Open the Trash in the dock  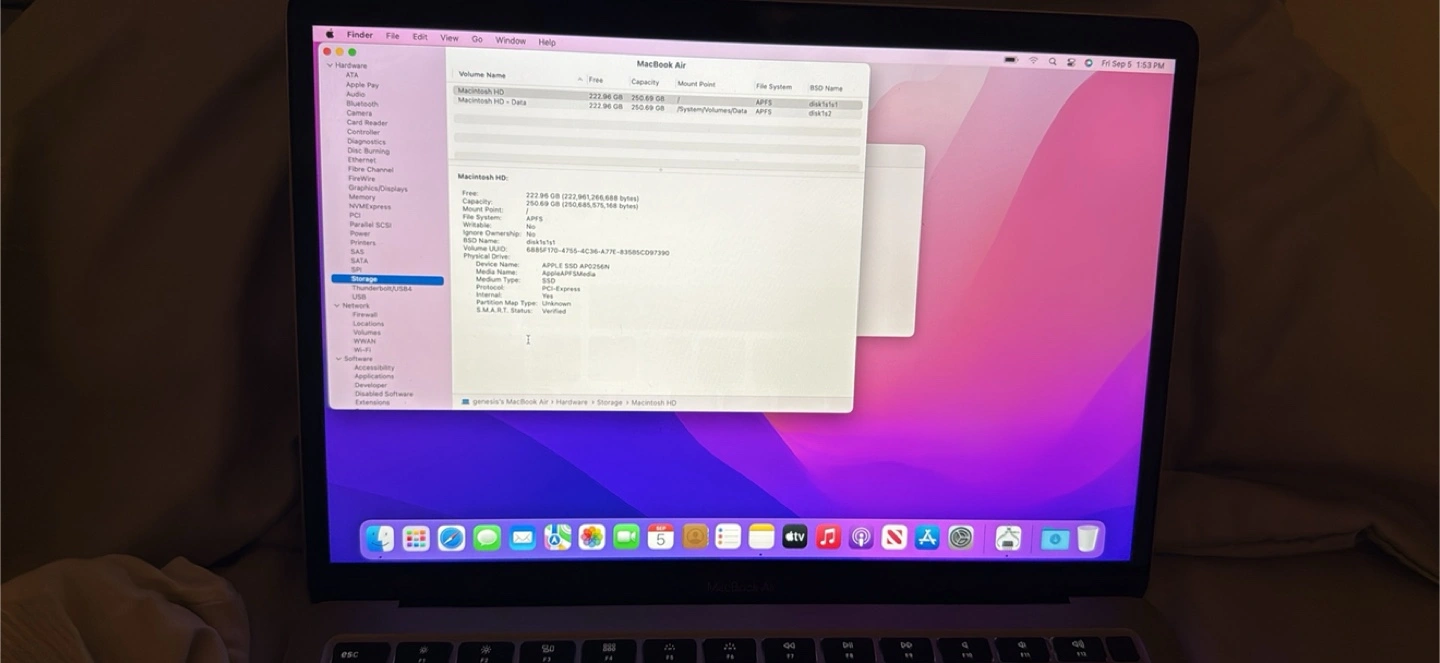(x=1088, y=539)
